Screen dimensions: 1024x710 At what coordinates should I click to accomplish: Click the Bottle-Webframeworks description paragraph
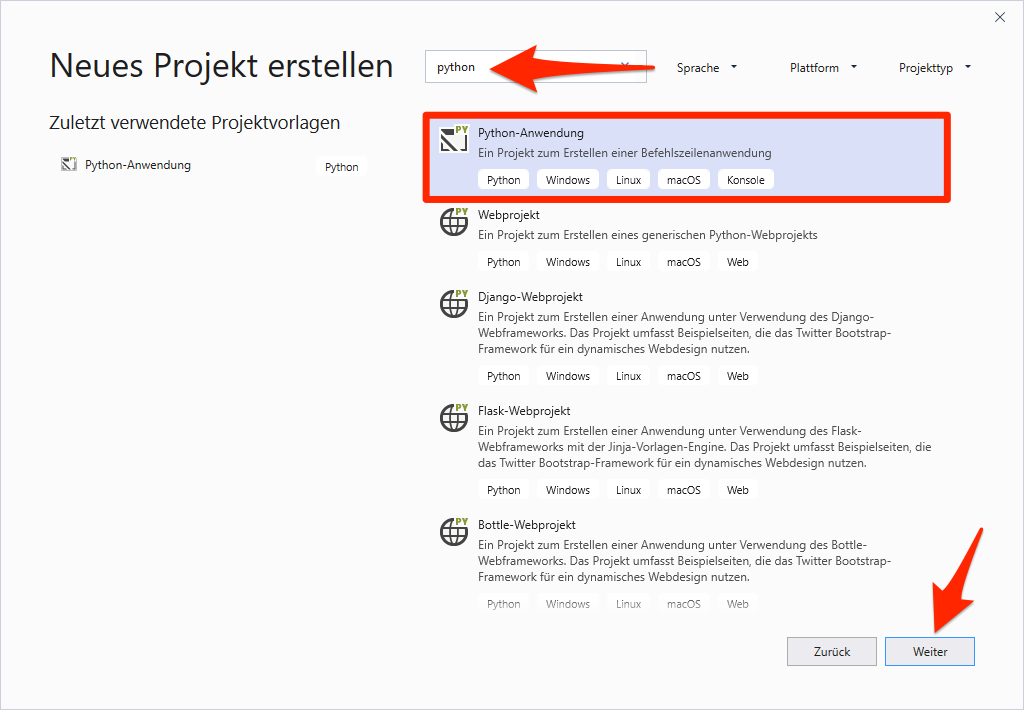tap(684, 560)
